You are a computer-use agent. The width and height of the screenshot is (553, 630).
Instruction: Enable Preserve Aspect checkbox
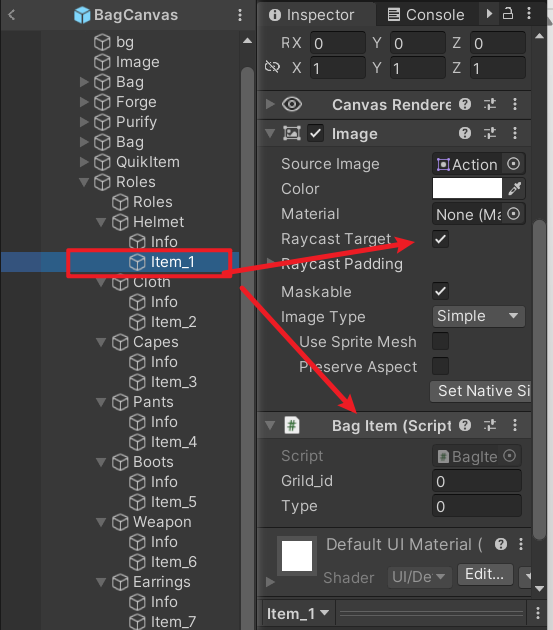(440, 366)
